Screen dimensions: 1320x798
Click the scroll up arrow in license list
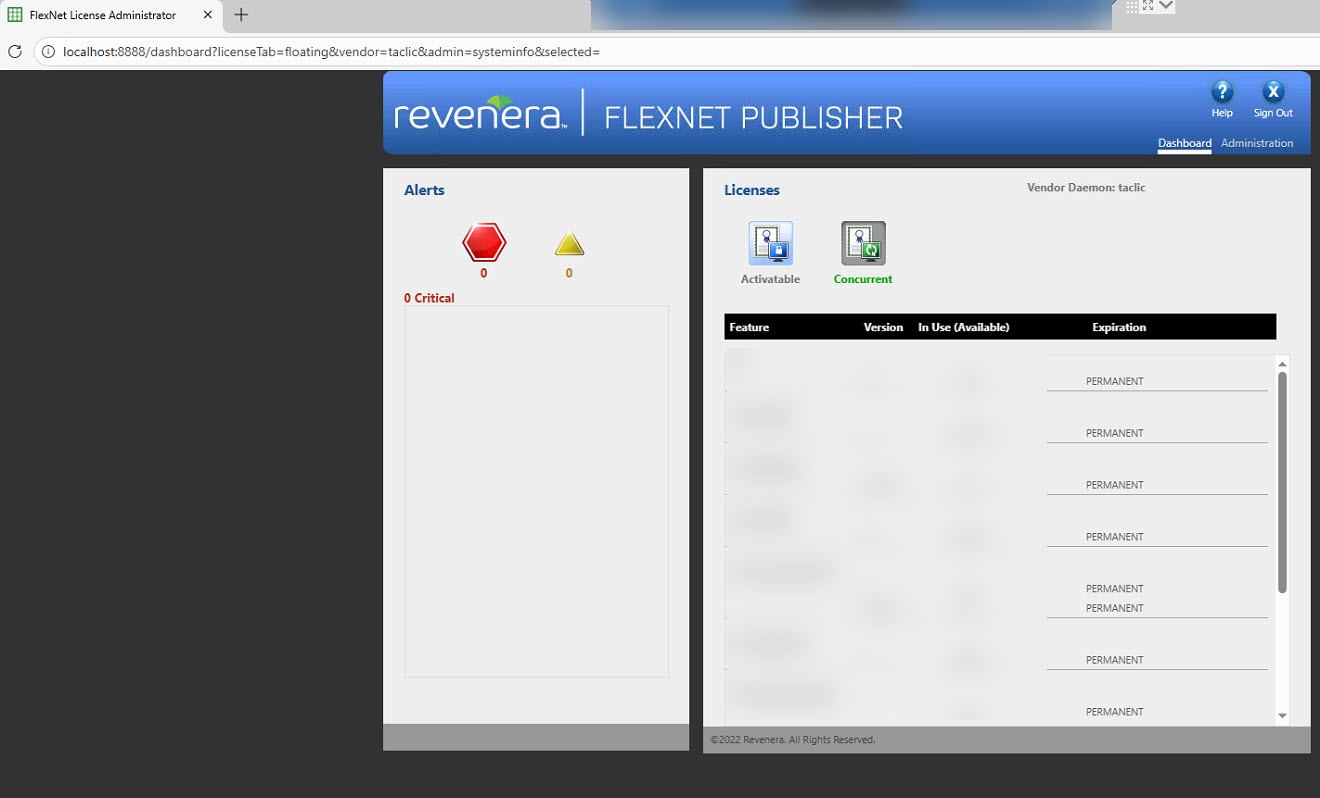pyautogui.click(x=1283, y=365)
